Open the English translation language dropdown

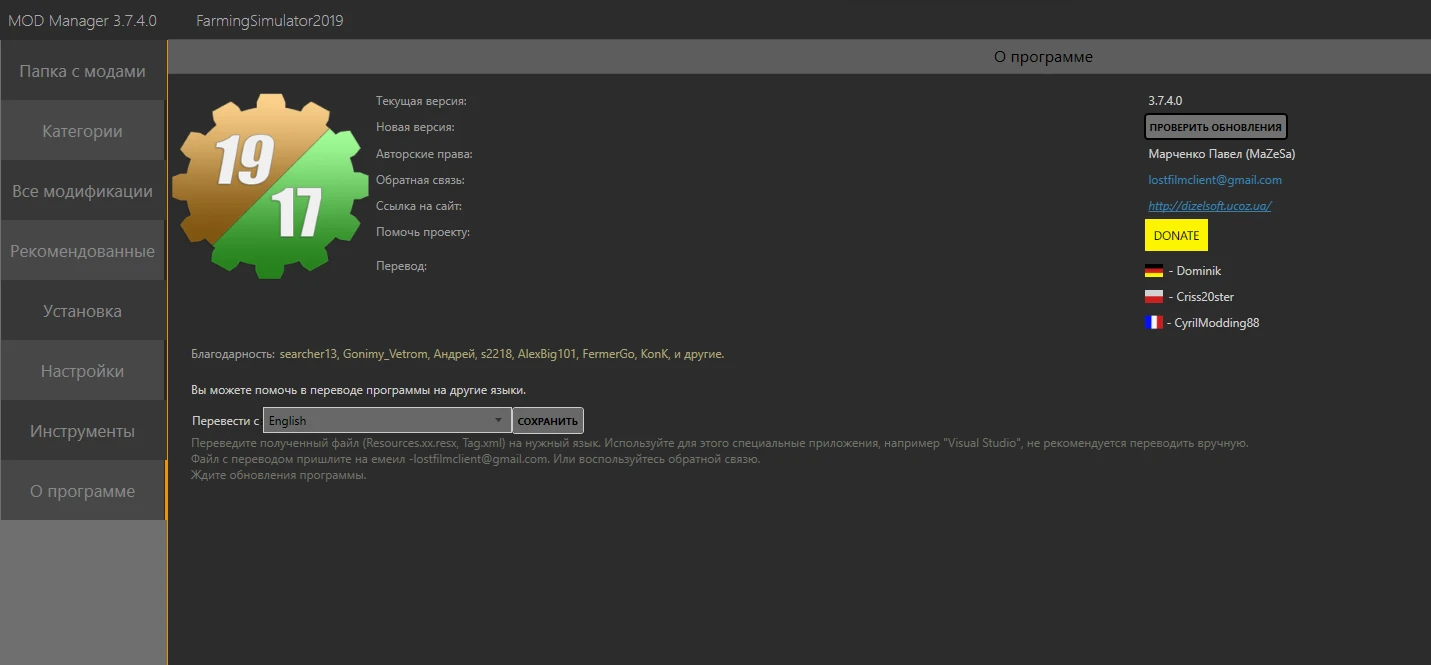[386, 420]
